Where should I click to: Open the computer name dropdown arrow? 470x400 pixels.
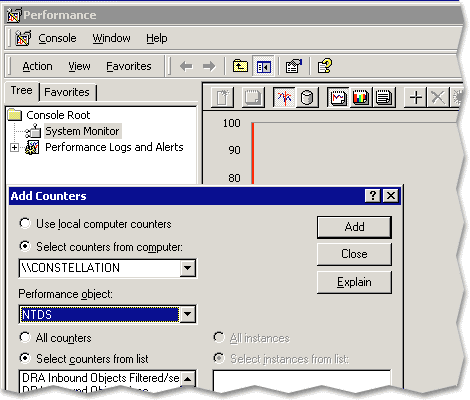pos(188,268)
